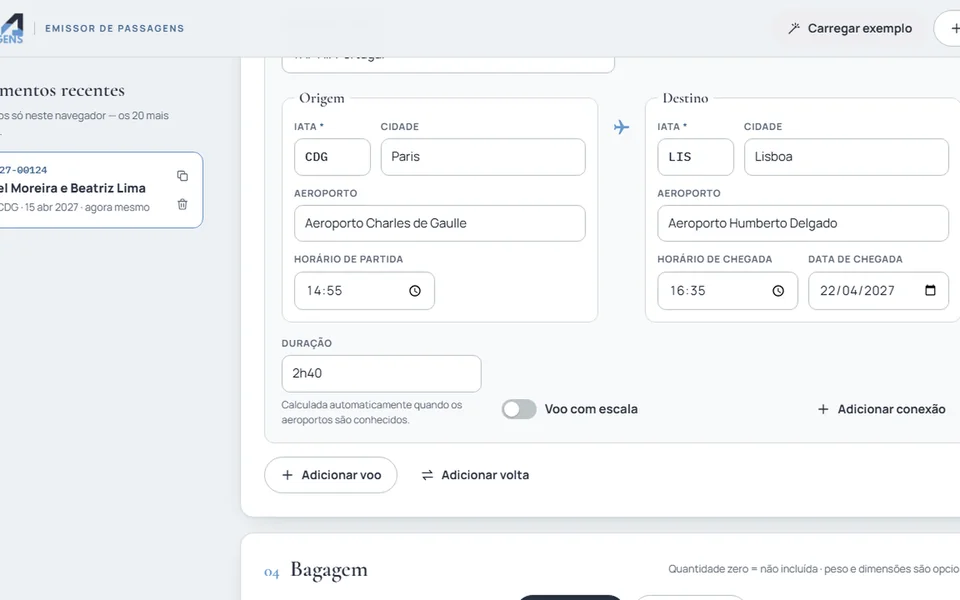Viewport: 960px width, 600px height.
Task: Click the Aeroporto Charles de Gaulle field
Action: point(440,223)
